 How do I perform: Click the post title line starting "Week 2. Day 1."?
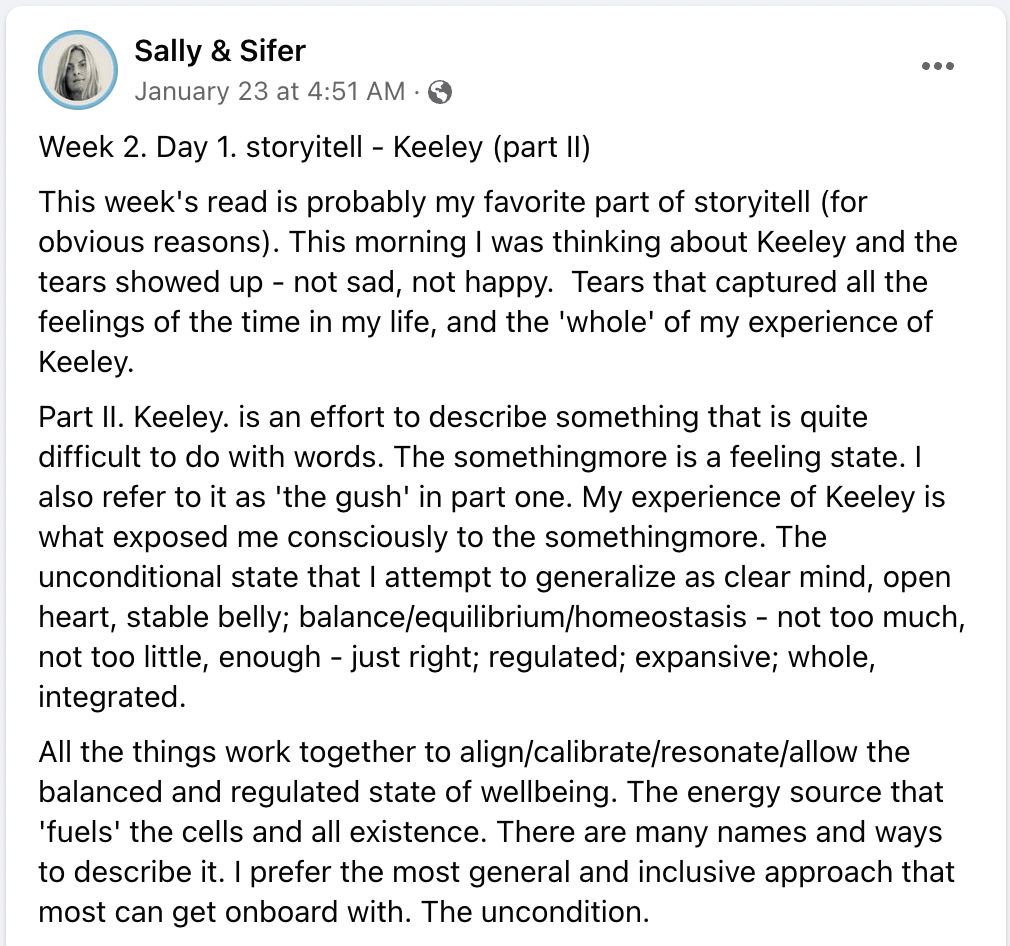(x=313, y=148)
